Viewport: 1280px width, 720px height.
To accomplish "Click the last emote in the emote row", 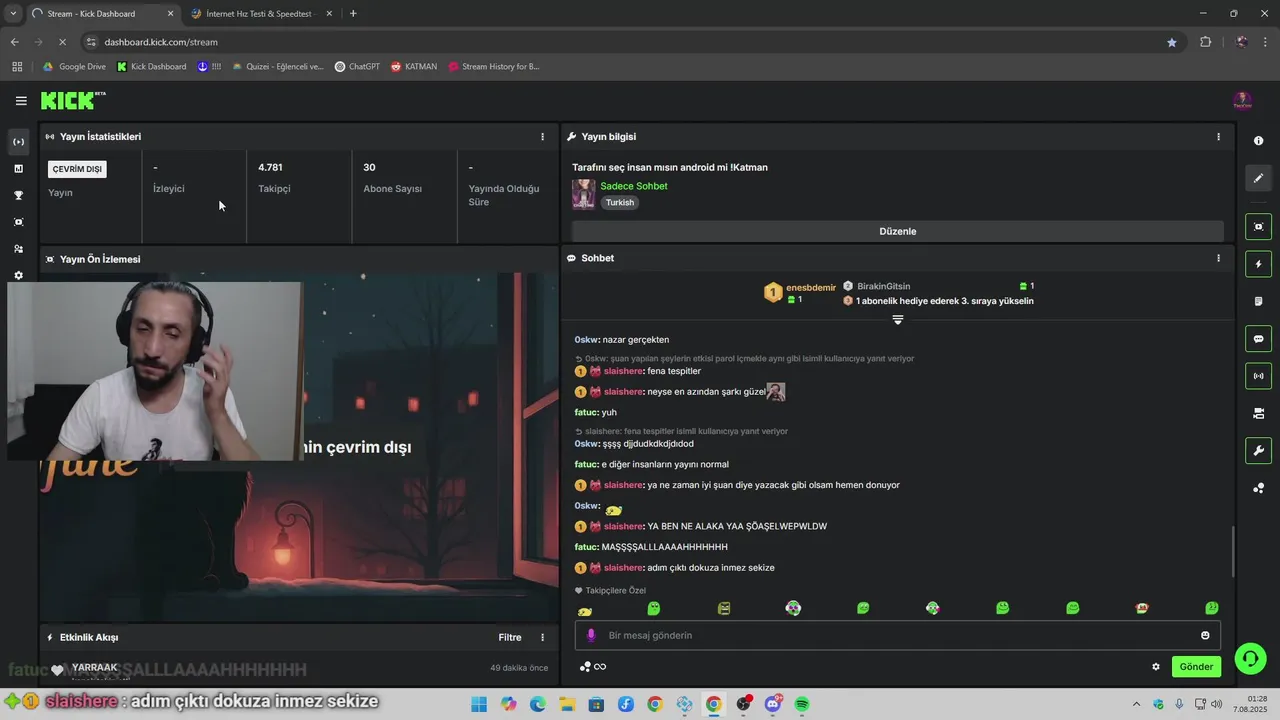I will coord(1212,608).
